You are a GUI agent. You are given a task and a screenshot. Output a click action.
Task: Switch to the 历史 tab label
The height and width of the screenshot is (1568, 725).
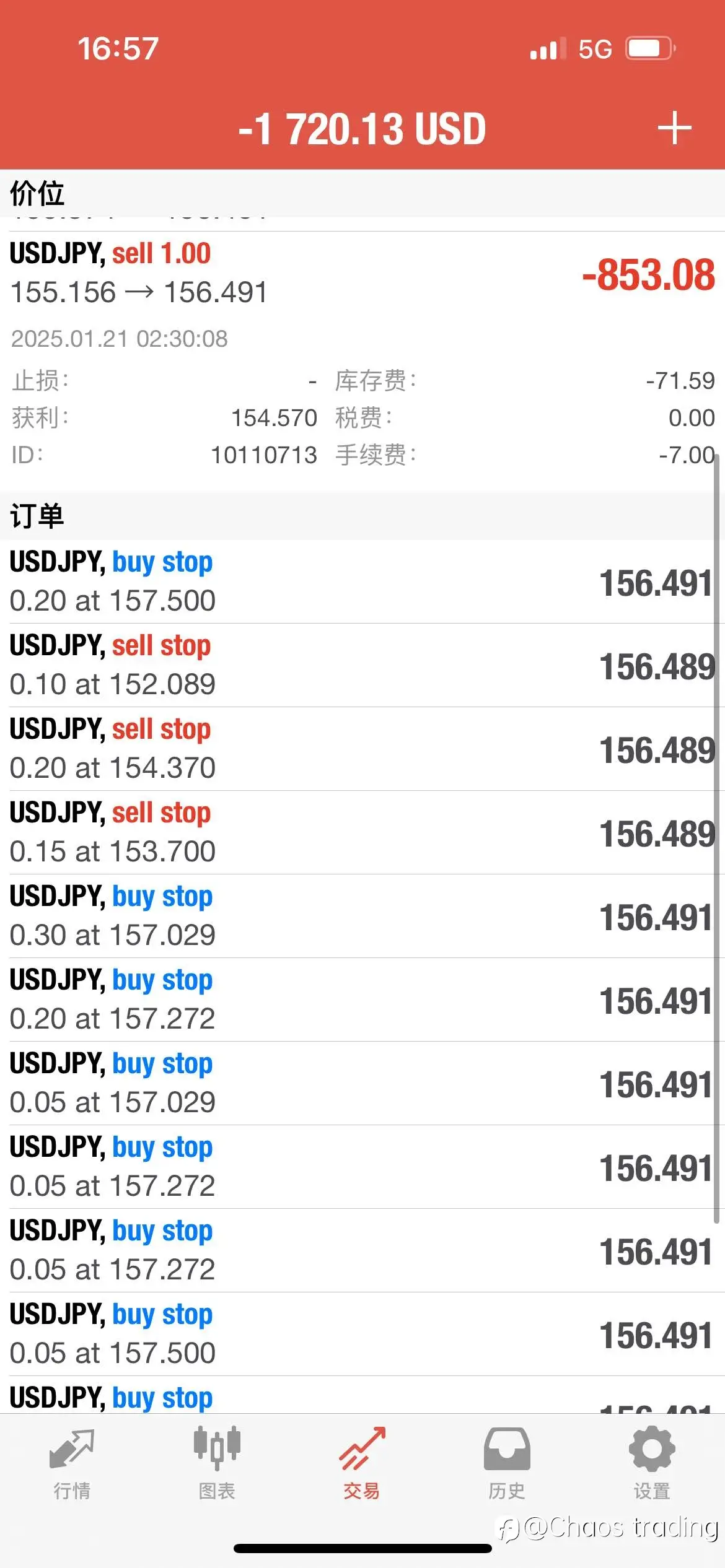(x=507, y=1491)
